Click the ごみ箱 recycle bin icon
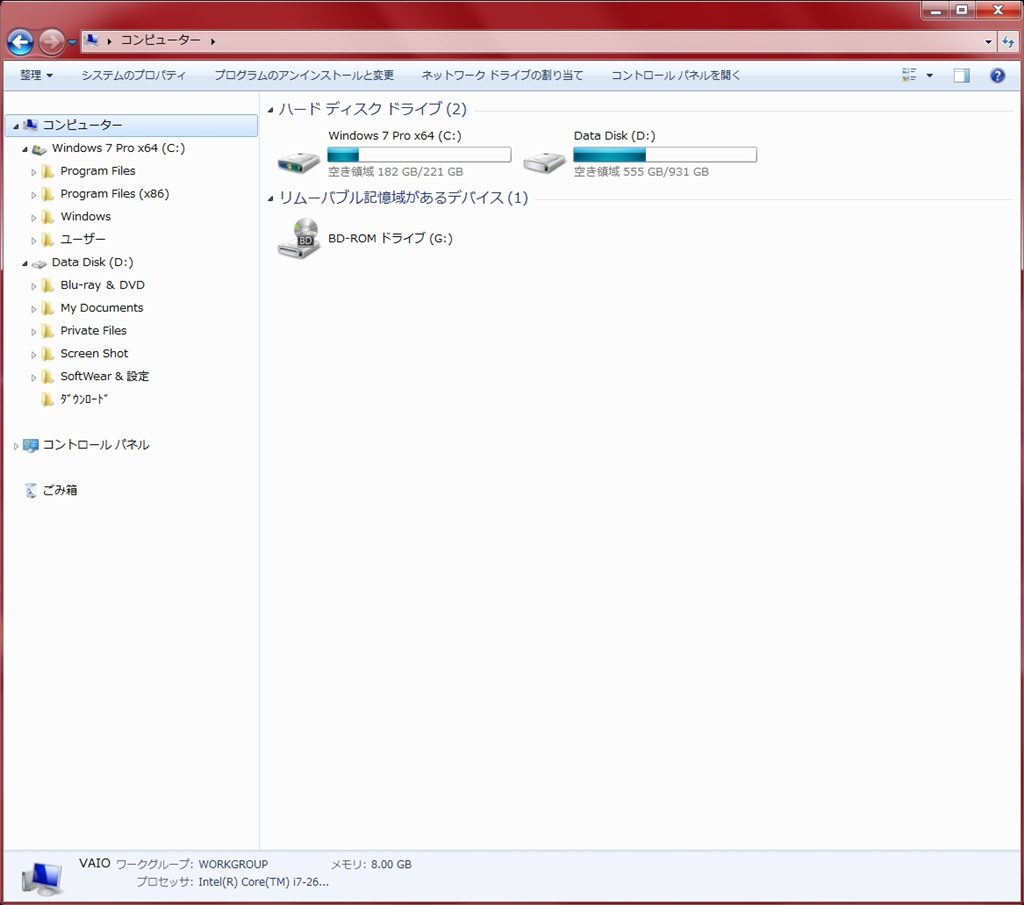The image size is (1024, 905). [31, 490]
